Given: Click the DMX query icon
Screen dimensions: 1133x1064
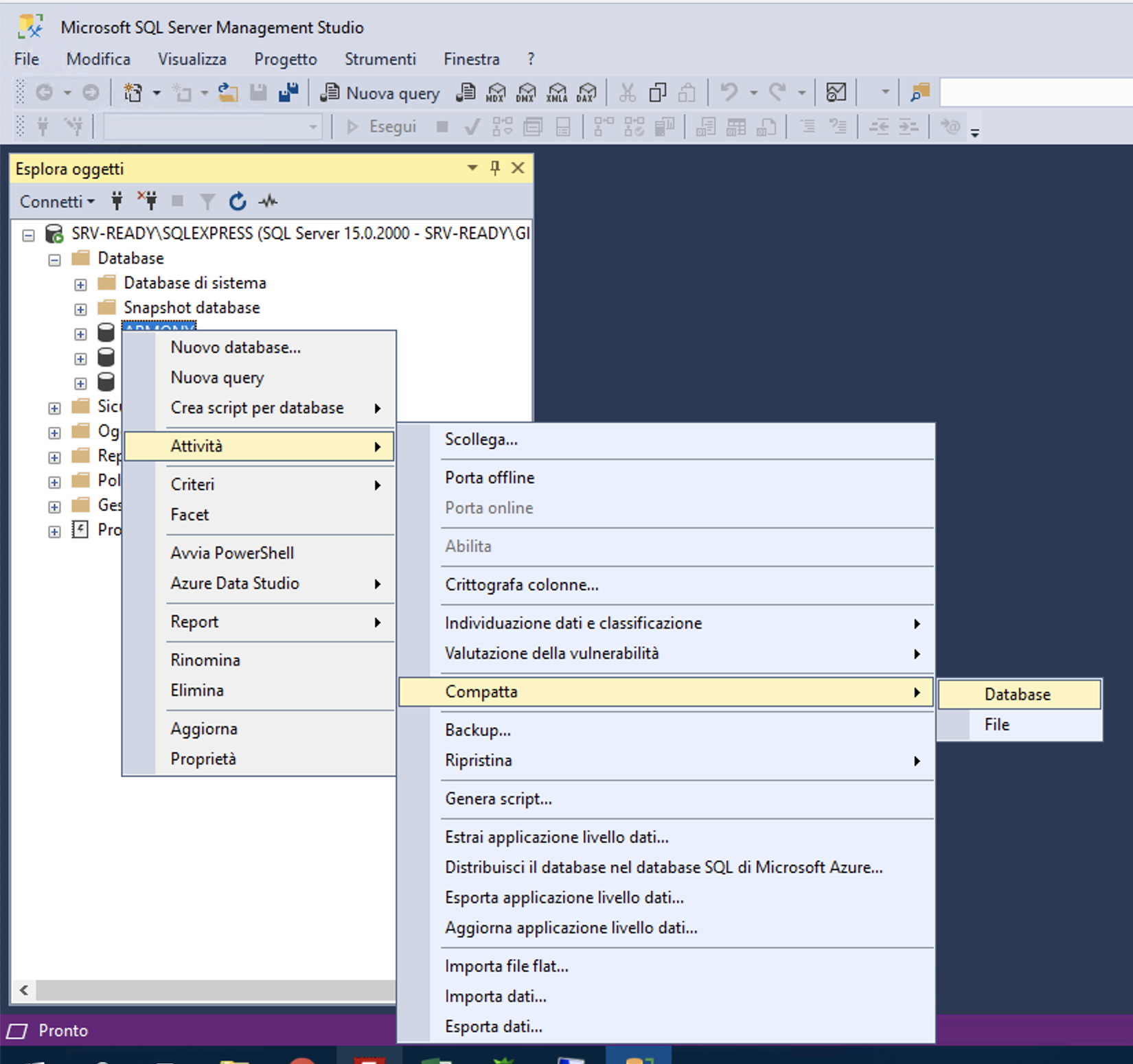Looking at the screenshot, I should (x=526, y=93).
